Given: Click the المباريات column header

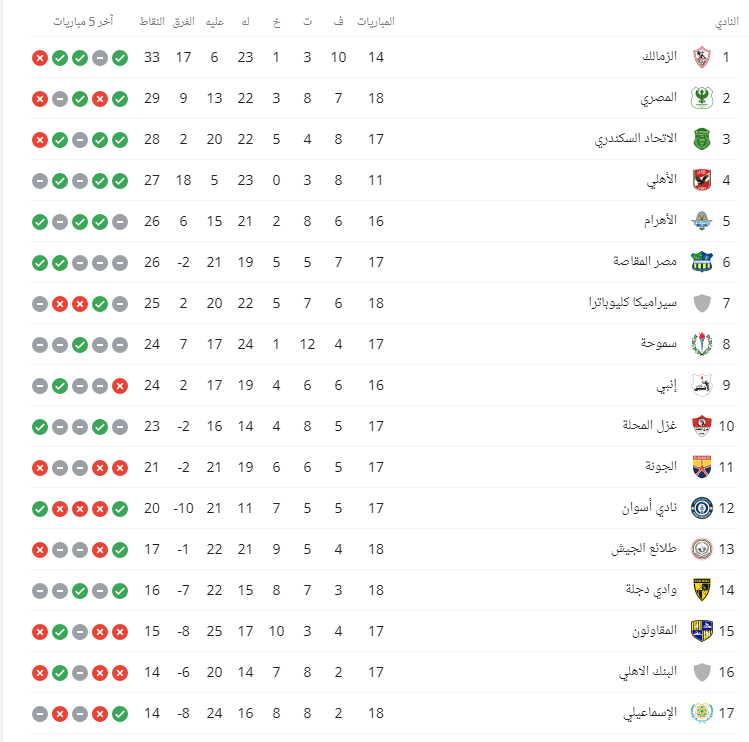Looking at the screenshot, I should (x=376, y=22).
